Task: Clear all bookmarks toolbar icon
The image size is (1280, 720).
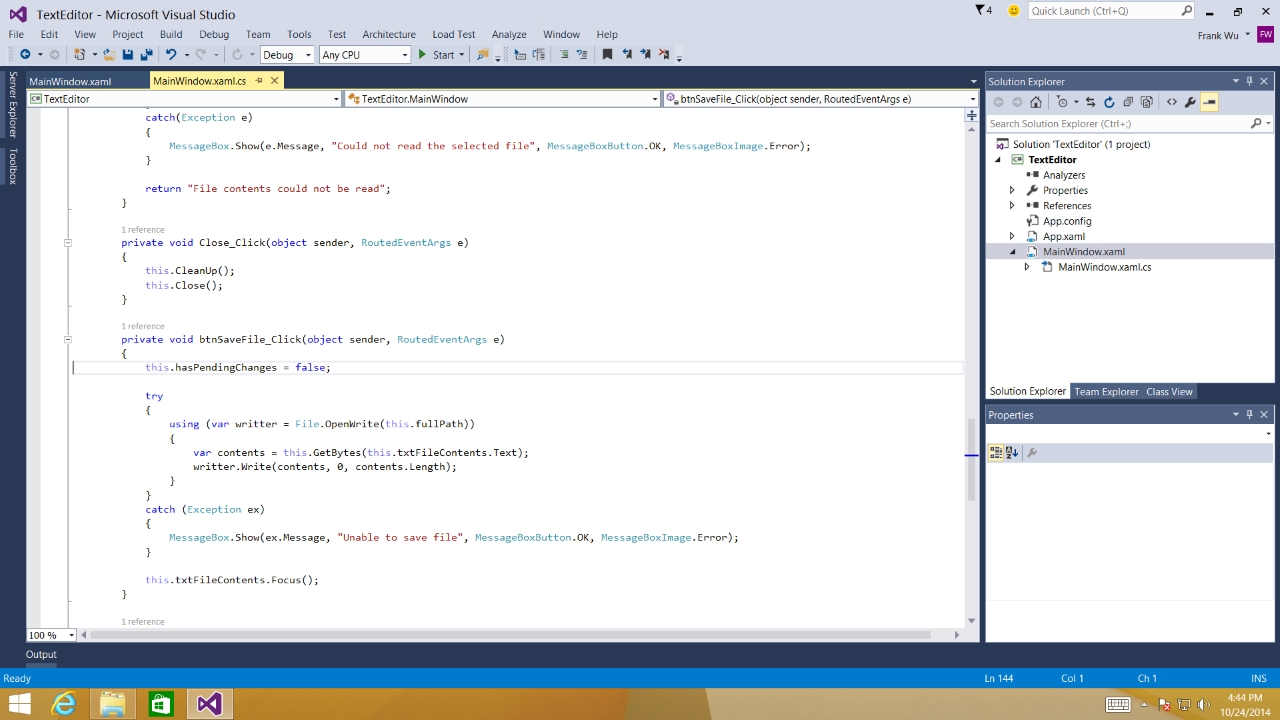Action: 664,55
